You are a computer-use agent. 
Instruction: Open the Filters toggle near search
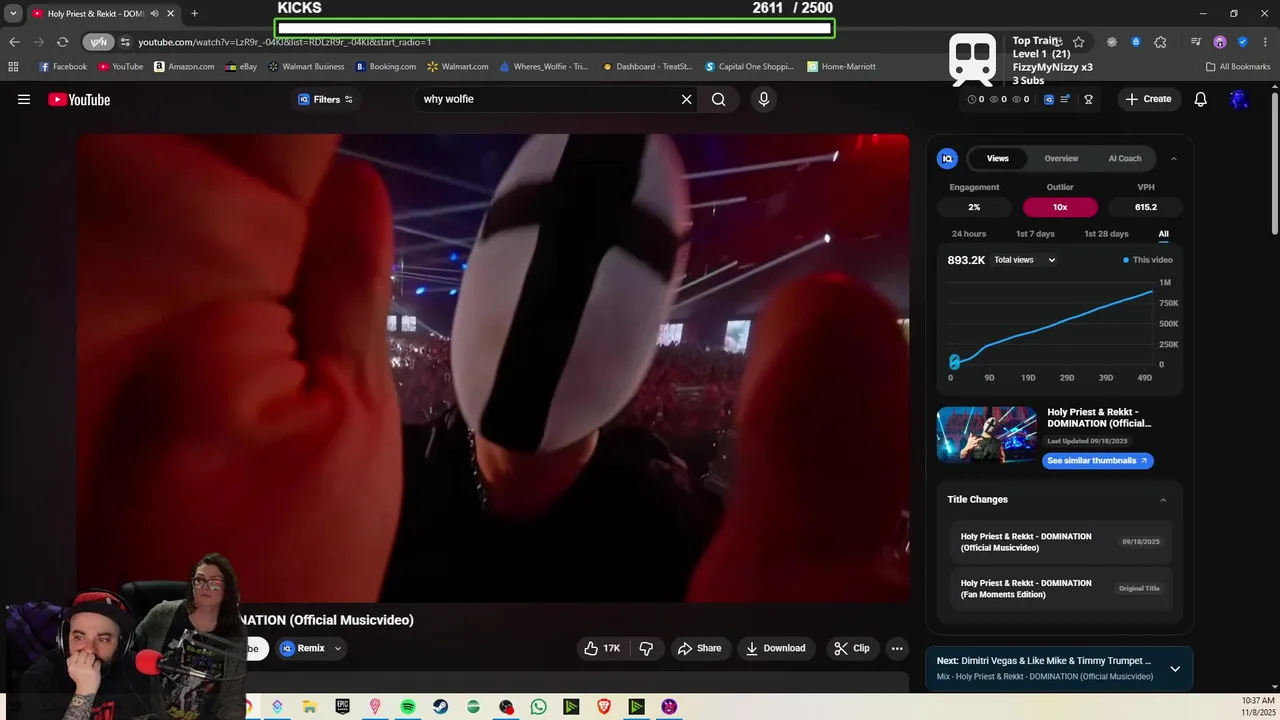click(x=326, y=99)
